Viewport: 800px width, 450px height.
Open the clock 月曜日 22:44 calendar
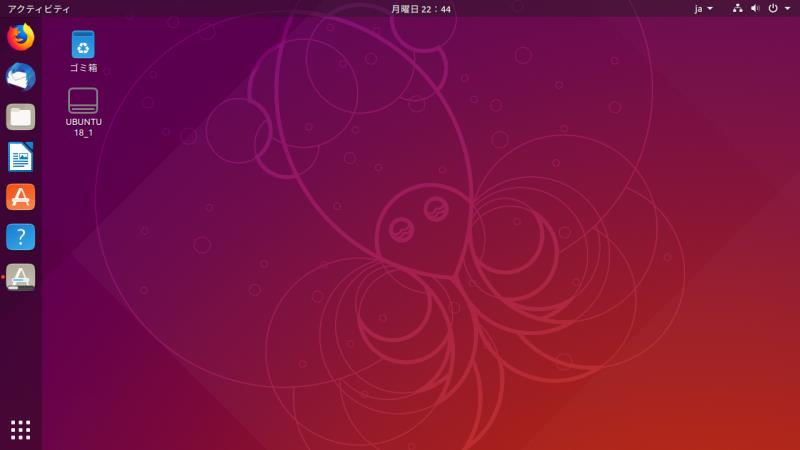coord(421,9)
